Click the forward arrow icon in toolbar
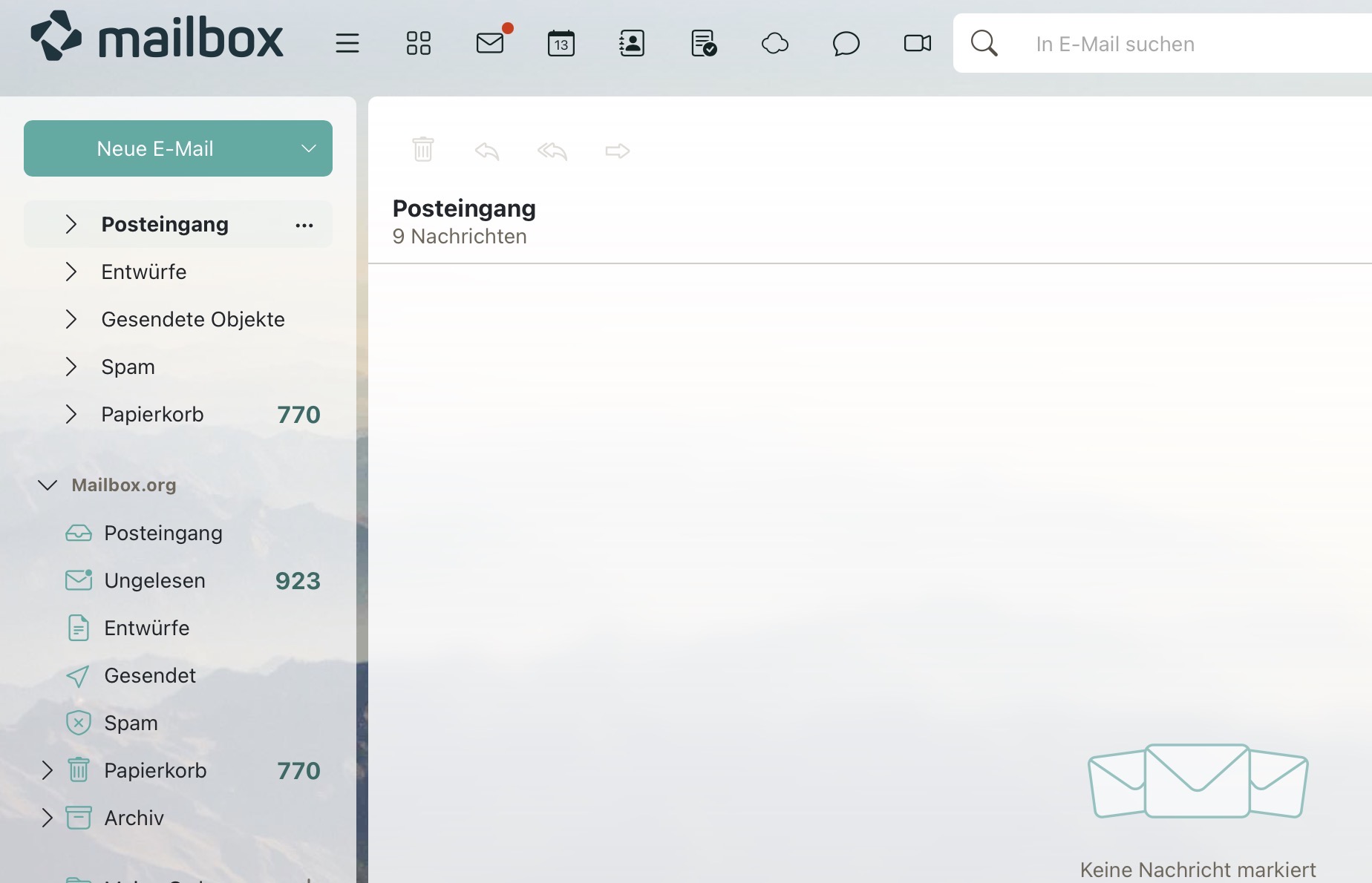The image size is (1372, 883). 617,151
